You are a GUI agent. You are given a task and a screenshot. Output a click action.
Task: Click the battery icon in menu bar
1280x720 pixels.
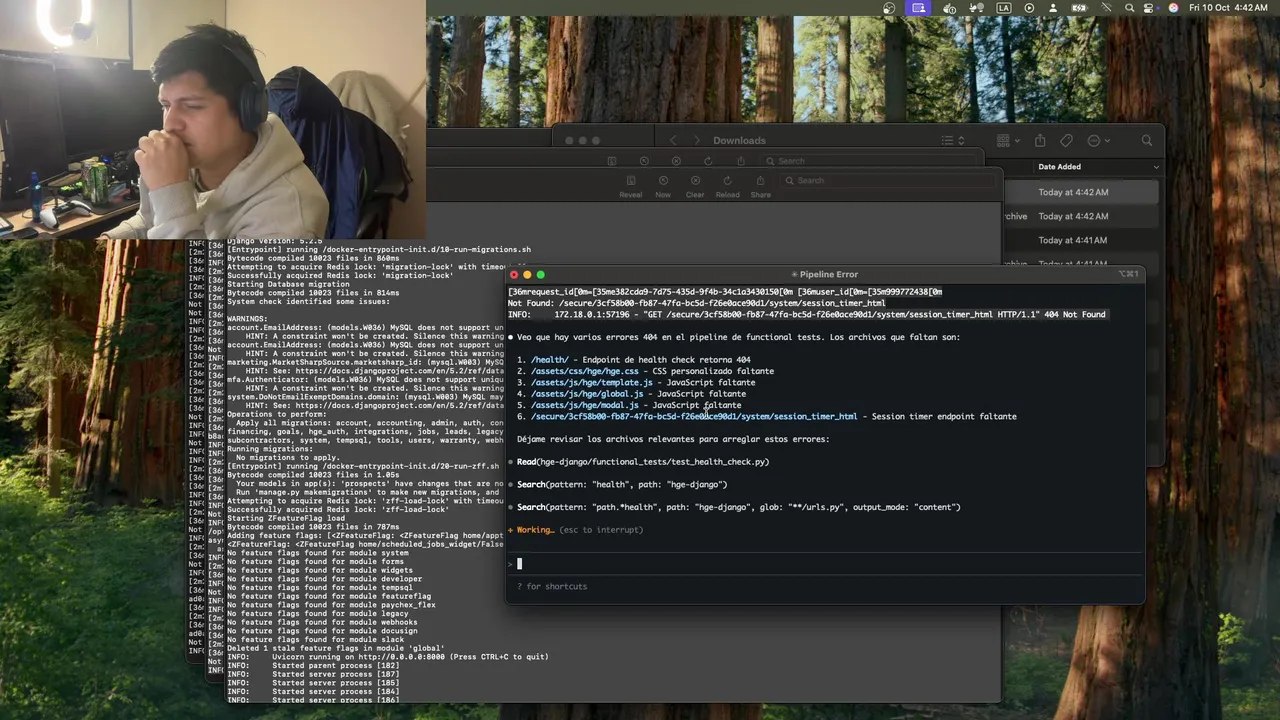[x=1079, y=8]
